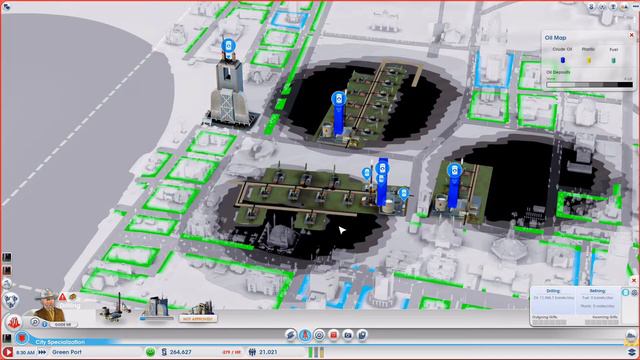Select the oil refinery thumbnail in the build panel
The width and height of the screenshot is (640, 360).
pos(198,308)
